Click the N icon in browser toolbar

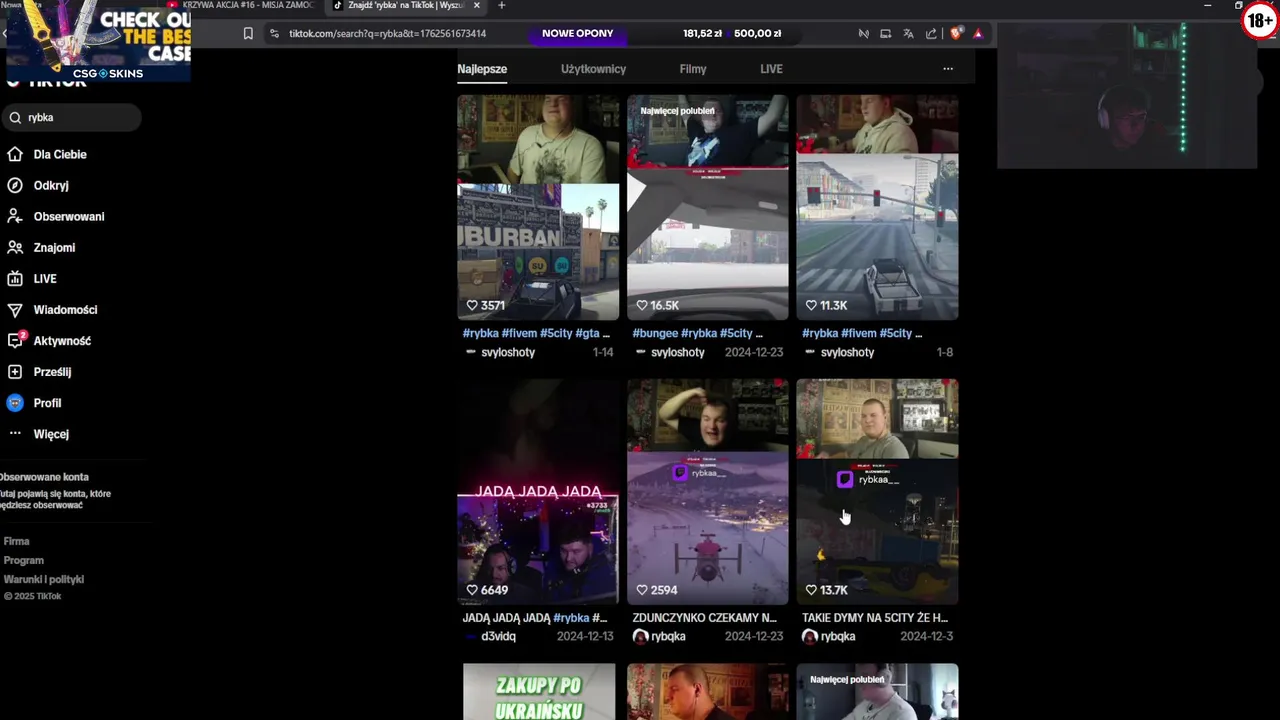(863, 33)
